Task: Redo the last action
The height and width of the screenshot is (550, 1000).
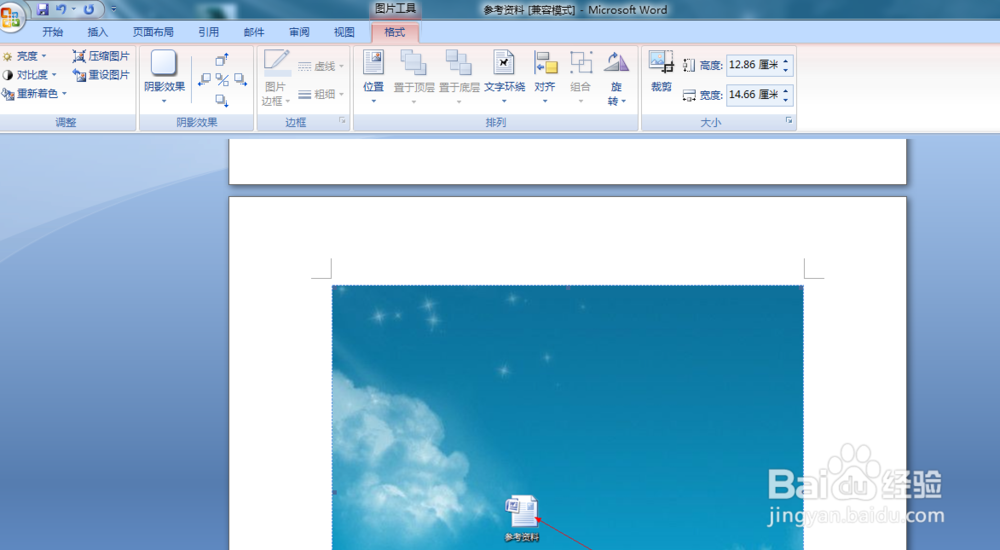Action: (x=89, y=9)
